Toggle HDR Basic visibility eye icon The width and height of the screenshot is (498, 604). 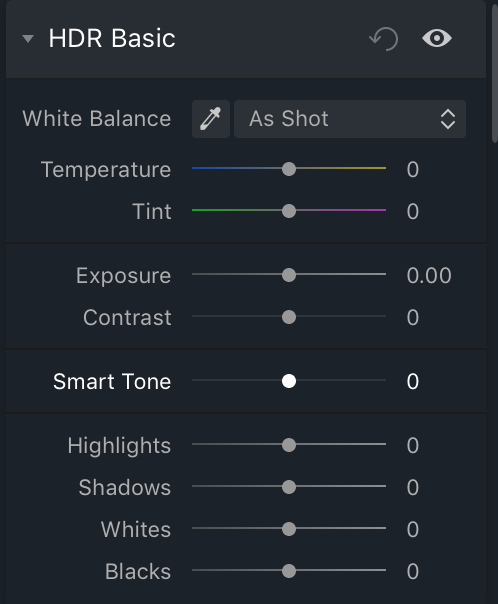(x=437, y=39)
